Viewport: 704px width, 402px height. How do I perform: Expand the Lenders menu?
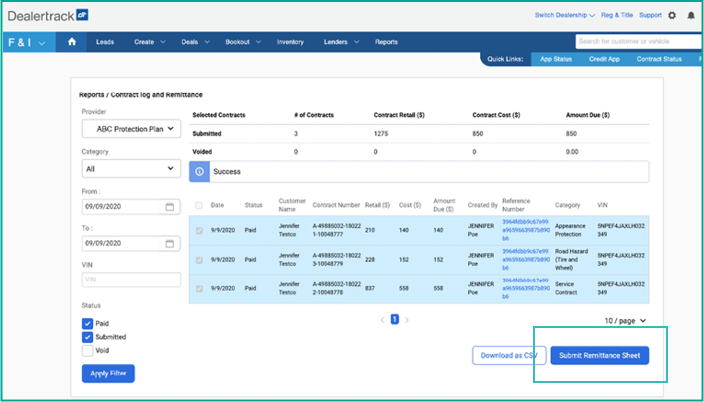click(x=341, y=42)
